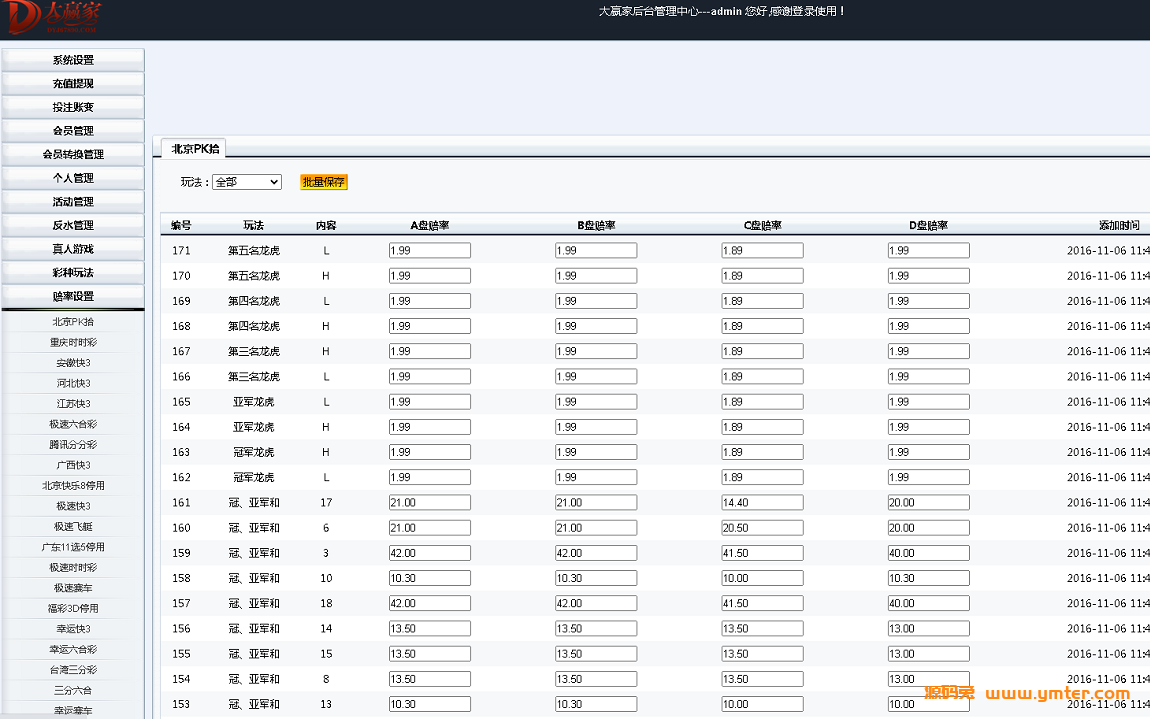Click 第三名龙虎 text in row 166
The width and height of the screenshot is (1150, 719).
coord(254,376)
